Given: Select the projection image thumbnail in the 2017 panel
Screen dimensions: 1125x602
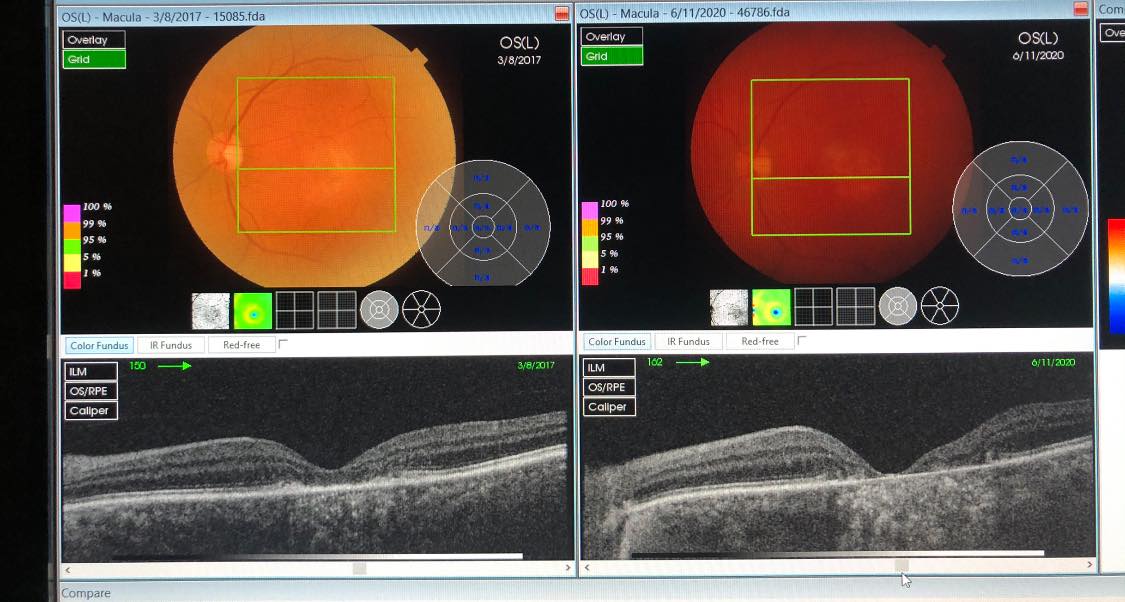Looking at the screenshot, I should coord(210,311).
